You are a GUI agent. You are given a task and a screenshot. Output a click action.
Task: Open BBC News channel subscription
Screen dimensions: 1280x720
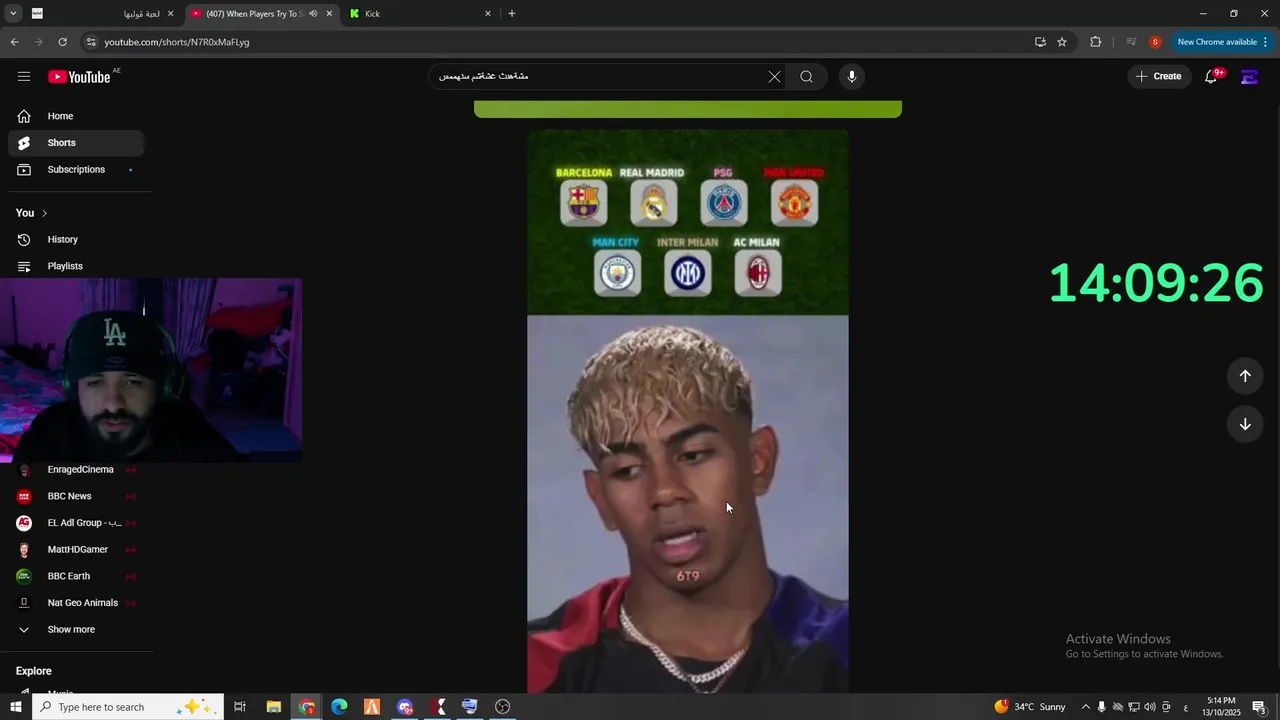(x=75, y=496)
